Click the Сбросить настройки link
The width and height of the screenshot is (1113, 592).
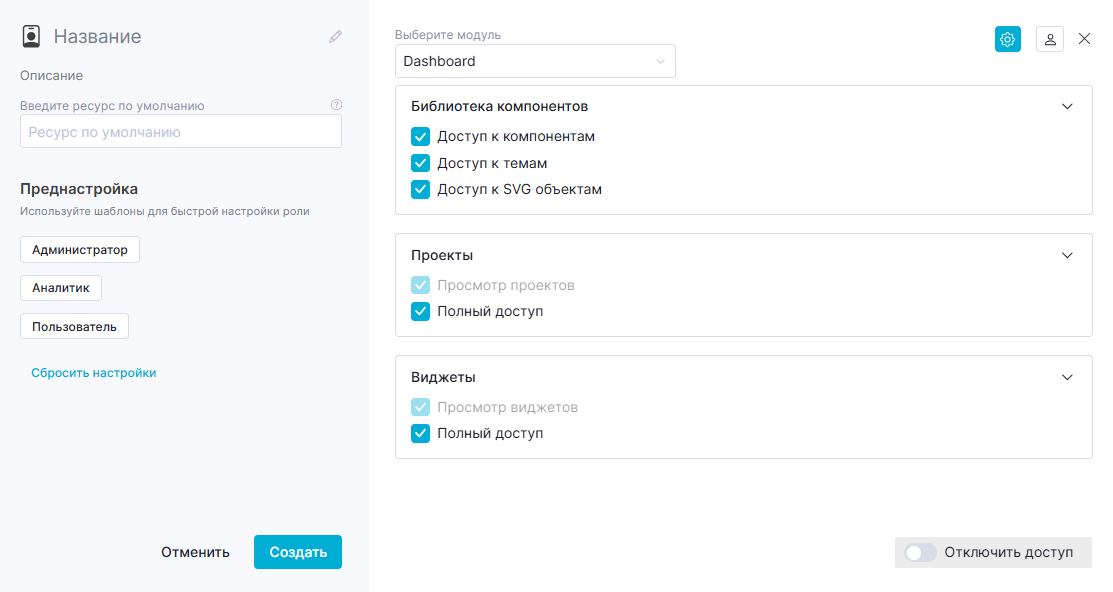(94, 373)
